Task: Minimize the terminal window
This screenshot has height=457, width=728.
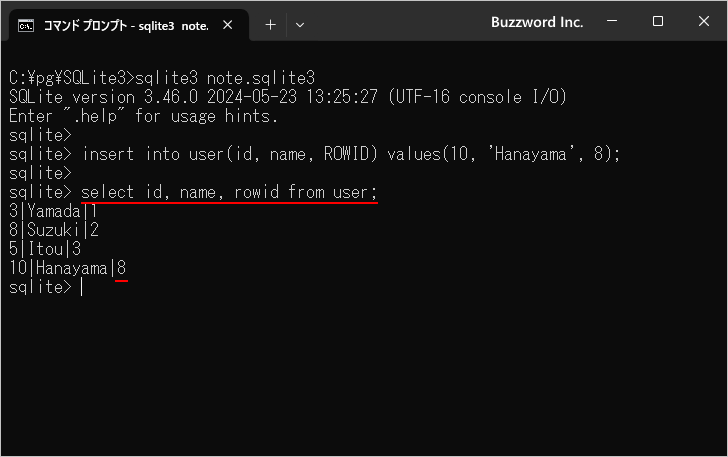Action: [612, 21]
